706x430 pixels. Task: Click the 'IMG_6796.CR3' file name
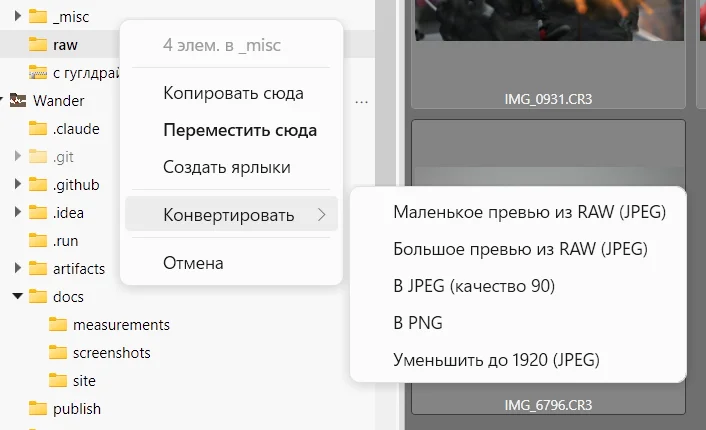548,405
